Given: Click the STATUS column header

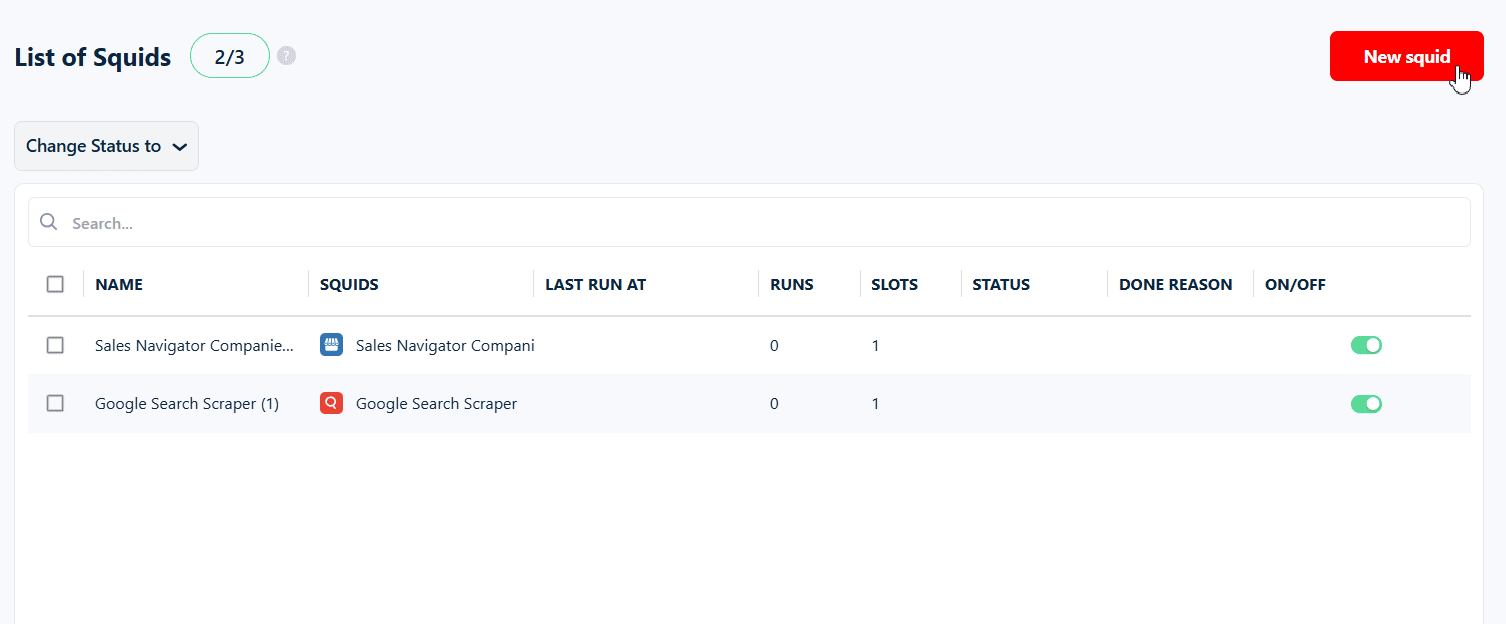Looking at the screenshot, I should point(1000,284).
